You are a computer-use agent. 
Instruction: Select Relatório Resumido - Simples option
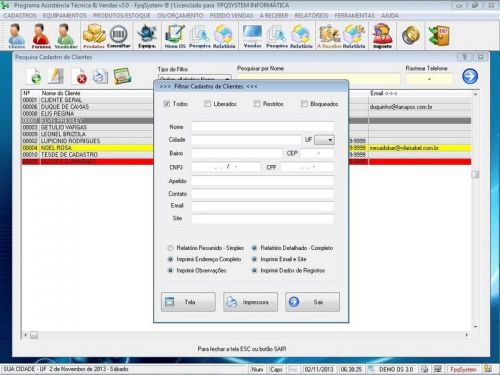(170, 248)
